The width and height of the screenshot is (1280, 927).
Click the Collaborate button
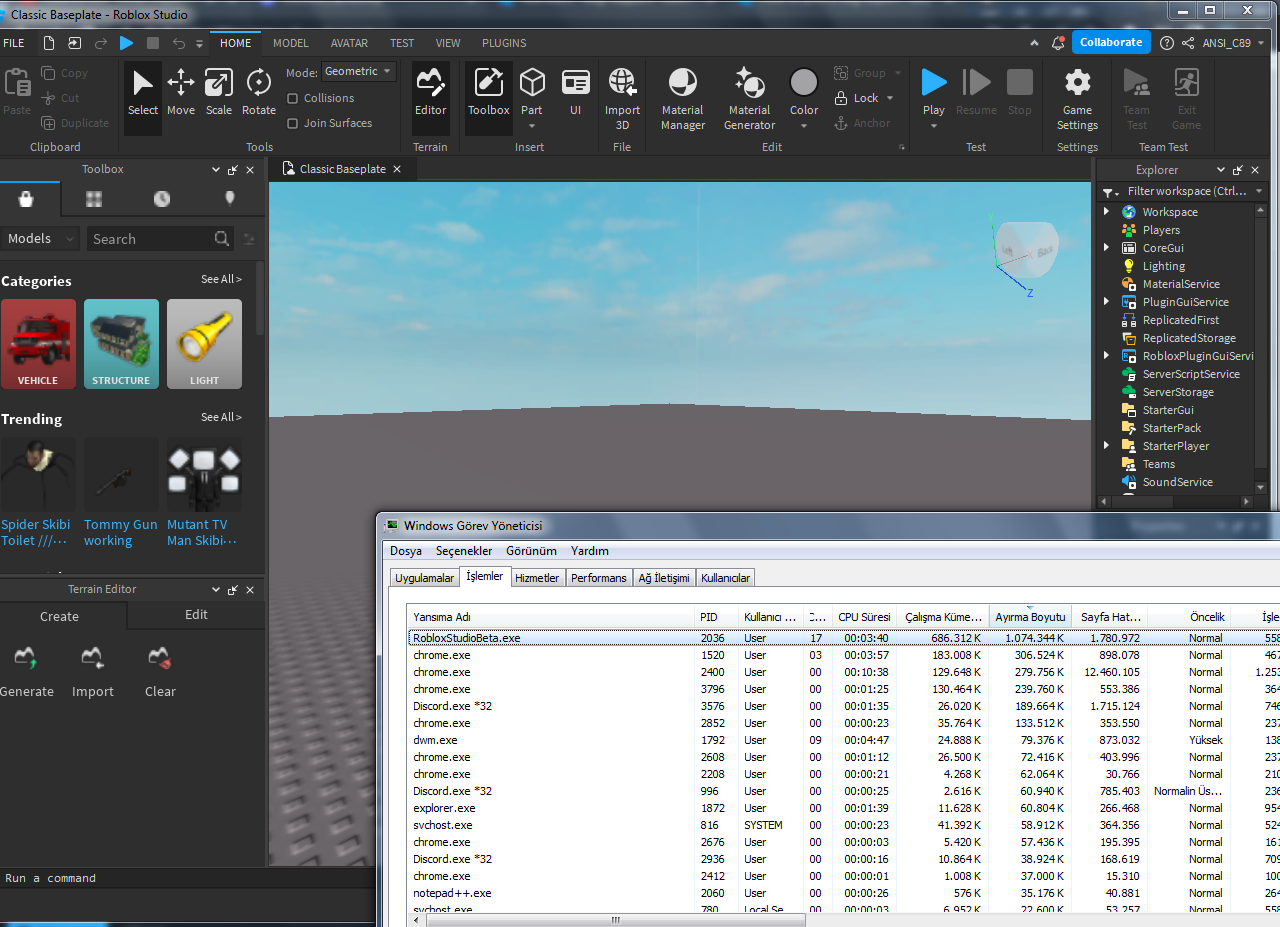tap(1110, 42)
